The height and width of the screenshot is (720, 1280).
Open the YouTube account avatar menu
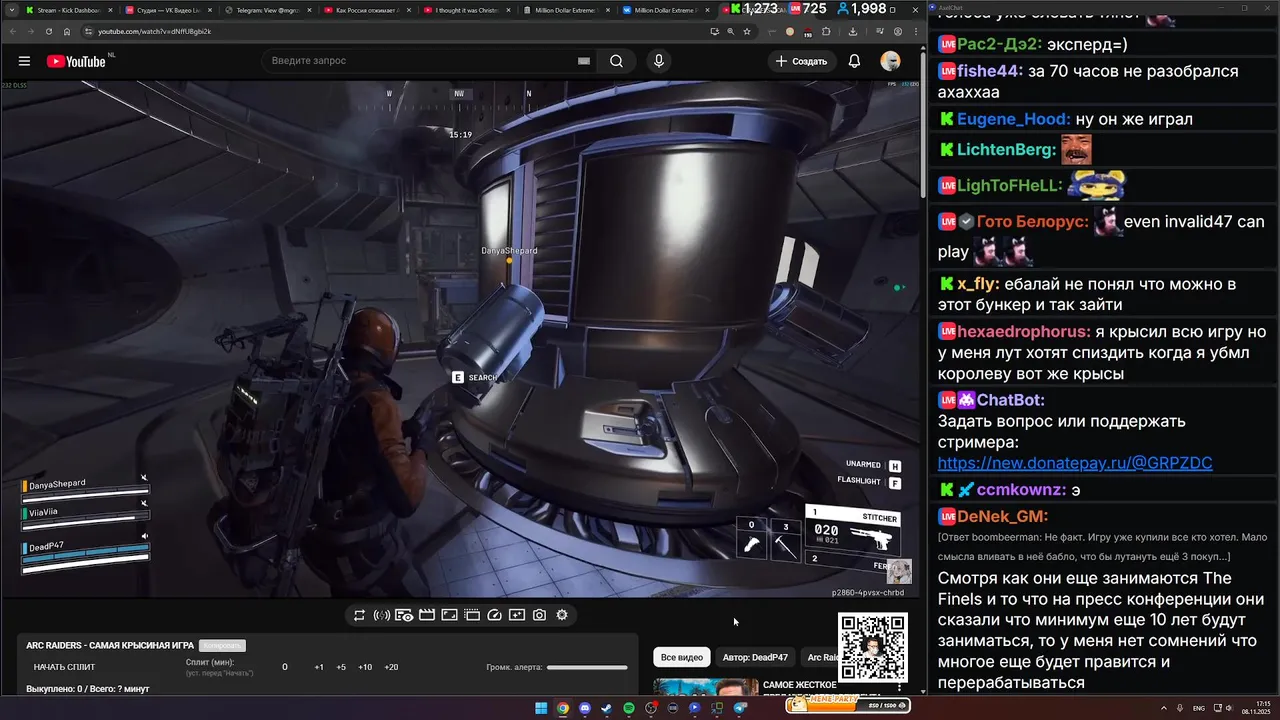coord(890,61)
